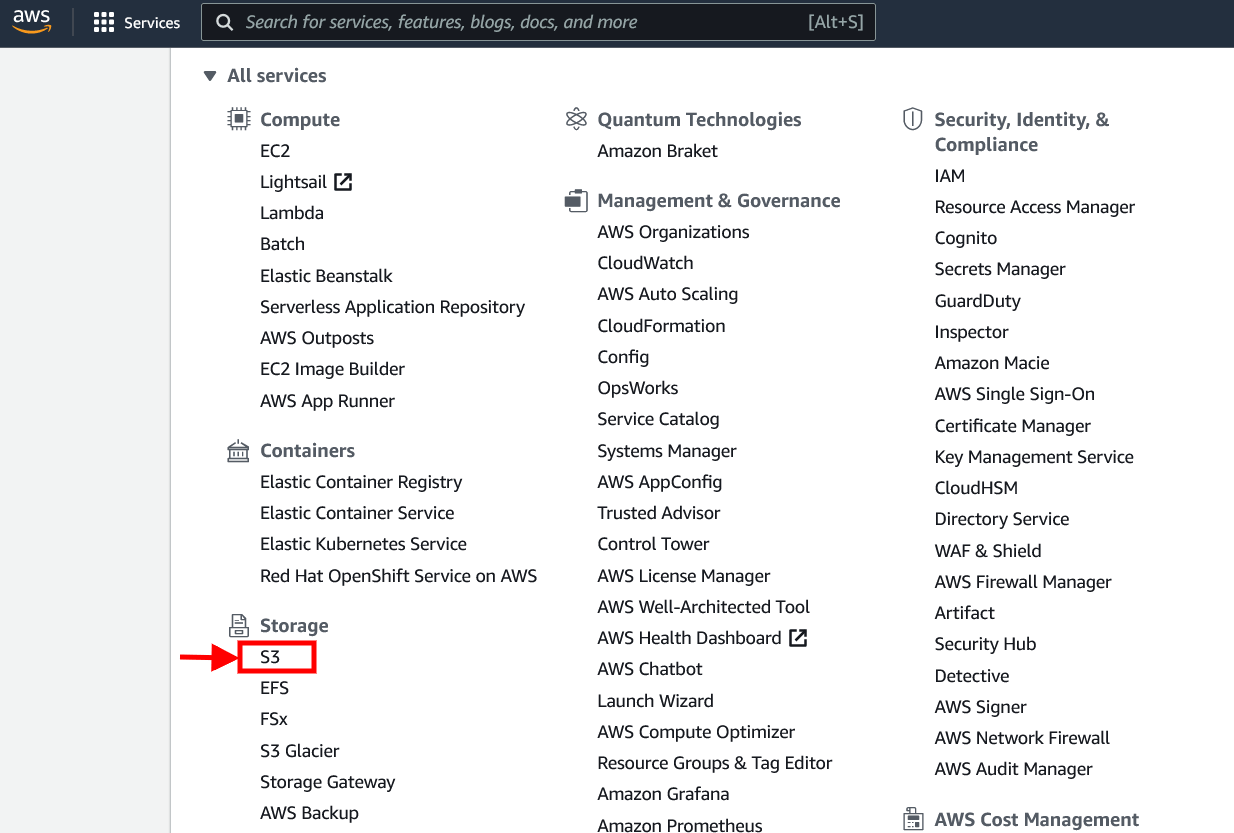This screenshot has width=1234, height=833.
Task: Select Elastic Kubernetes Service
Action: pyautogui.click(x=362, y=543)
